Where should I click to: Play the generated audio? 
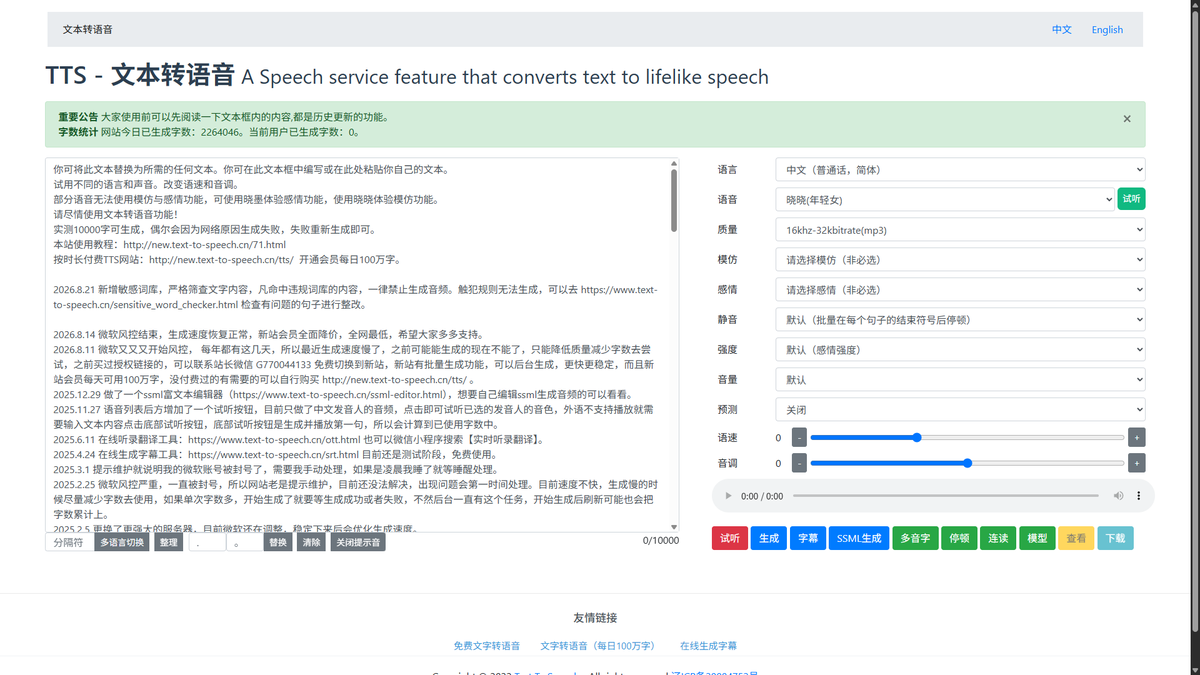click(x=728, y=496)
